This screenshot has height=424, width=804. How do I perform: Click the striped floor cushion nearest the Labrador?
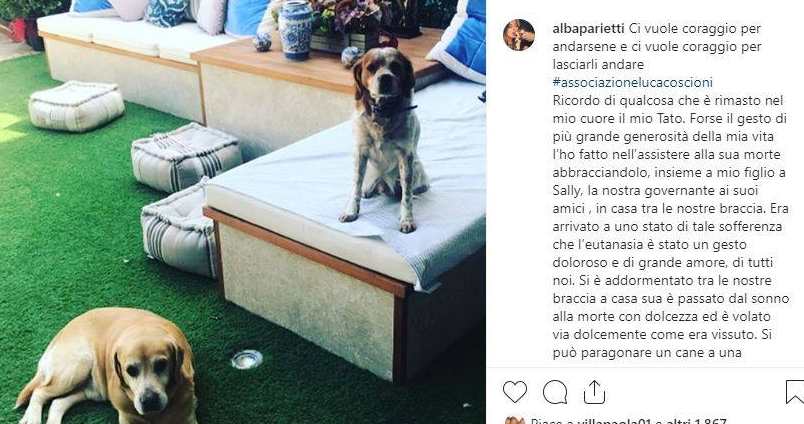click(178, 232)
